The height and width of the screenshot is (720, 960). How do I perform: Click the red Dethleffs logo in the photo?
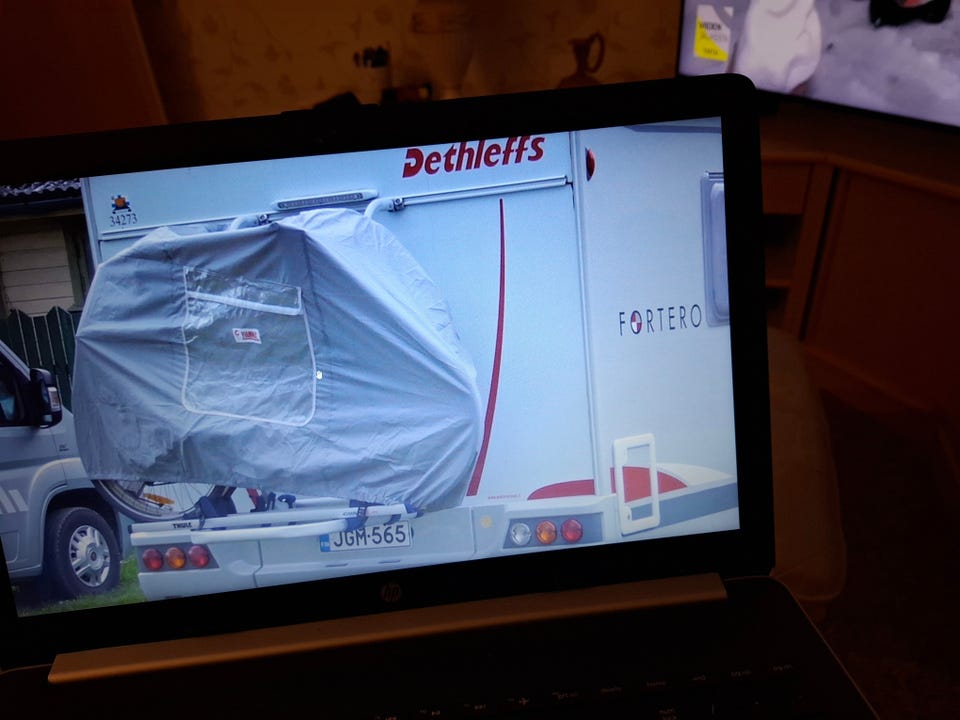[473, 156]
